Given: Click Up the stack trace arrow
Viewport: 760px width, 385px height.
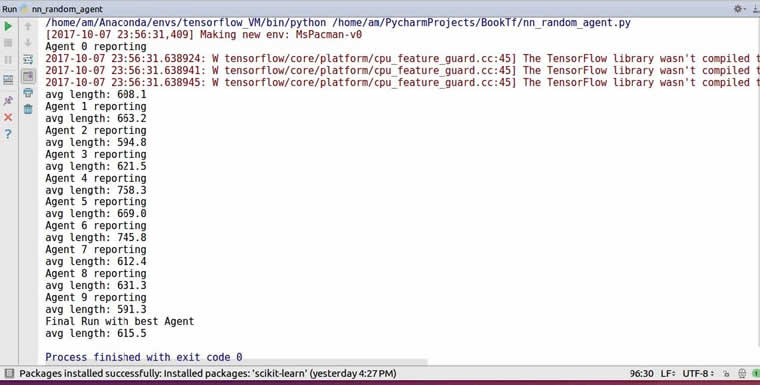Looking at the screenshot, I should pos(28,26).
